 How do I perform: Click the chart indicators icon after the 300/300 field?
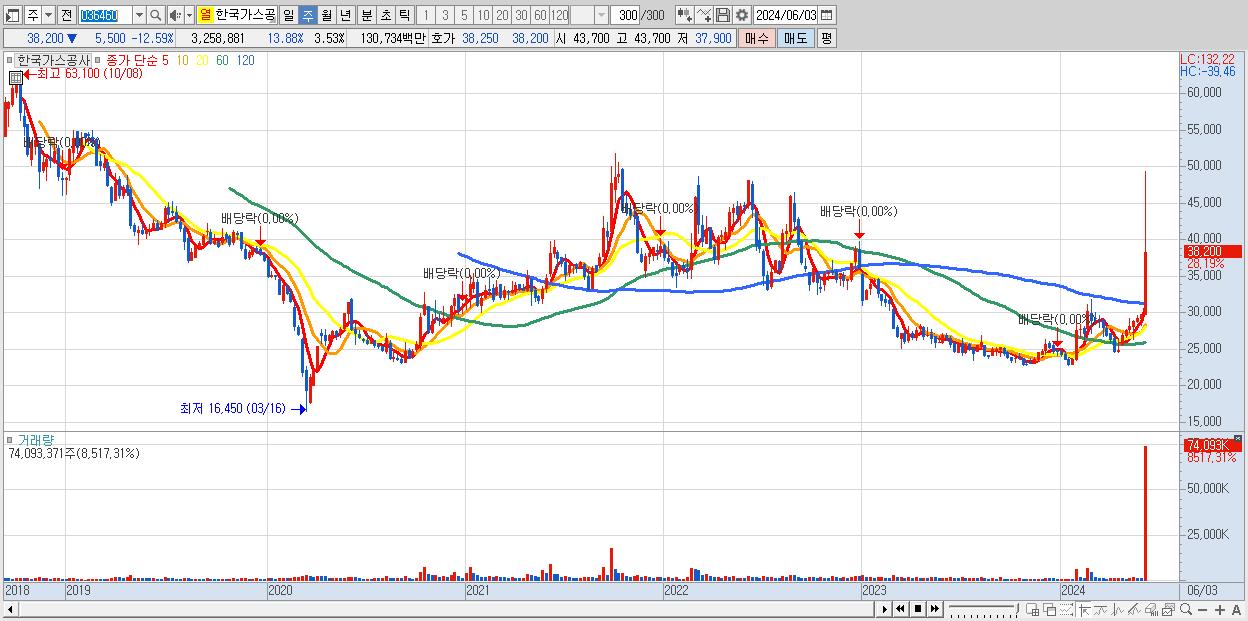pyautogui.click(x=684, y=15)
